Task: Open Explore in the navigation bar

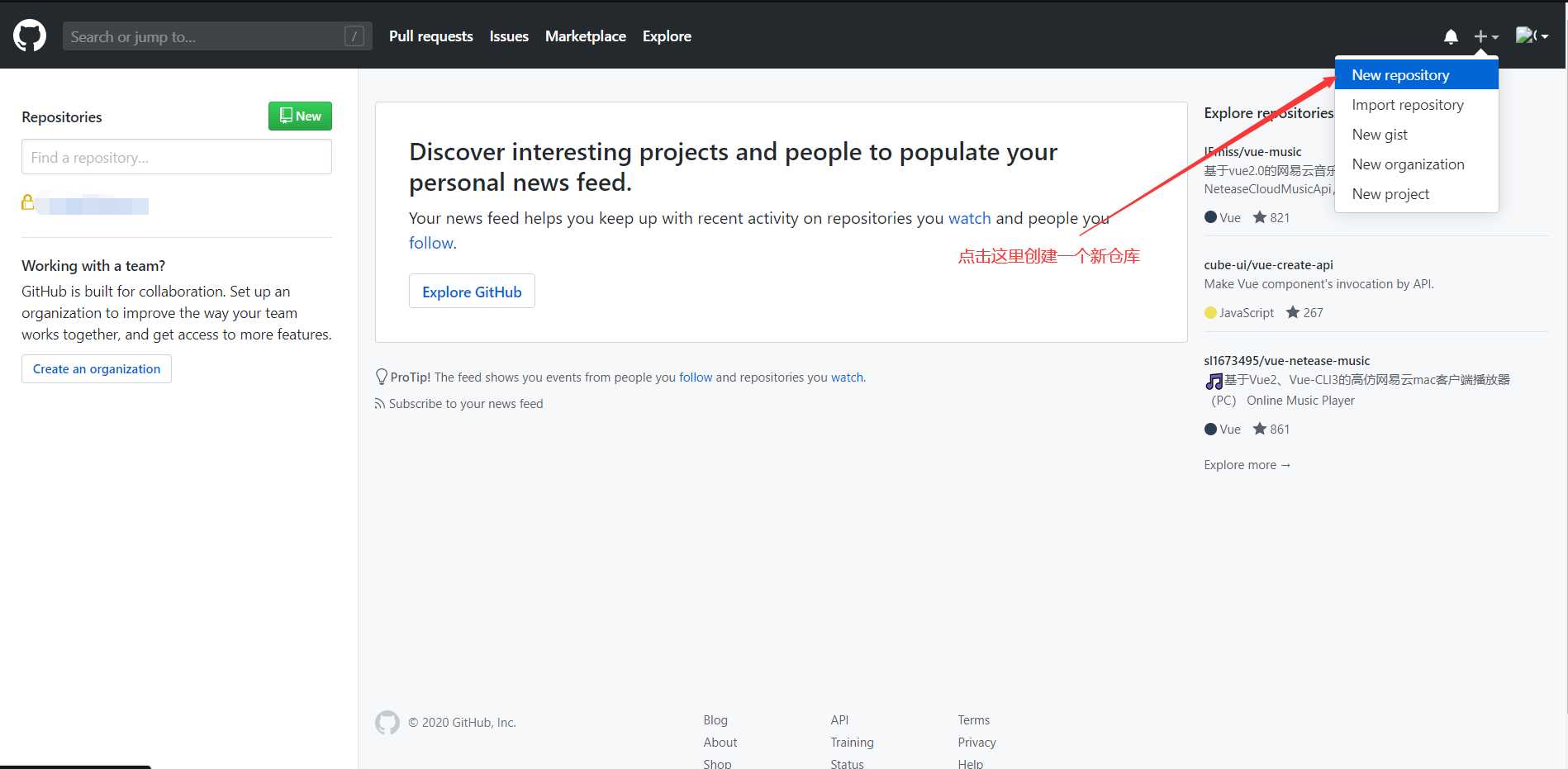Action: [x=667, y=36]
